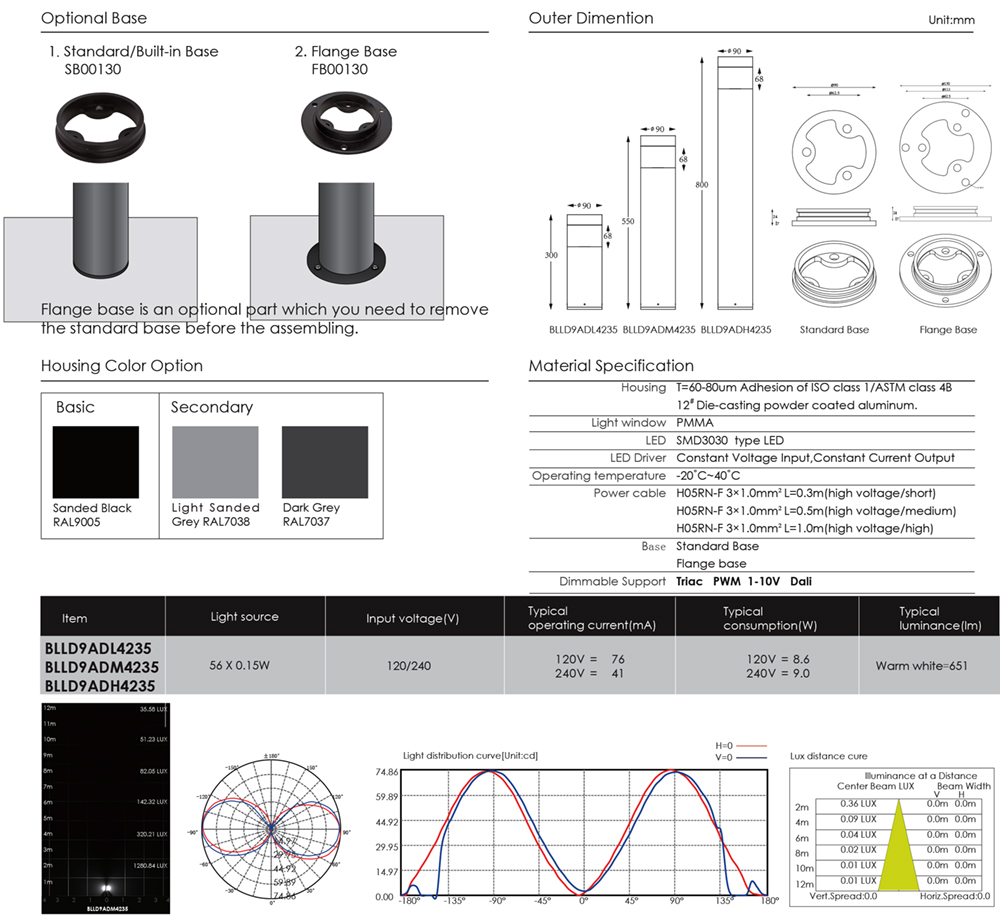
Task: Click the red and blue light distribution curve chart
Action: 584,833
